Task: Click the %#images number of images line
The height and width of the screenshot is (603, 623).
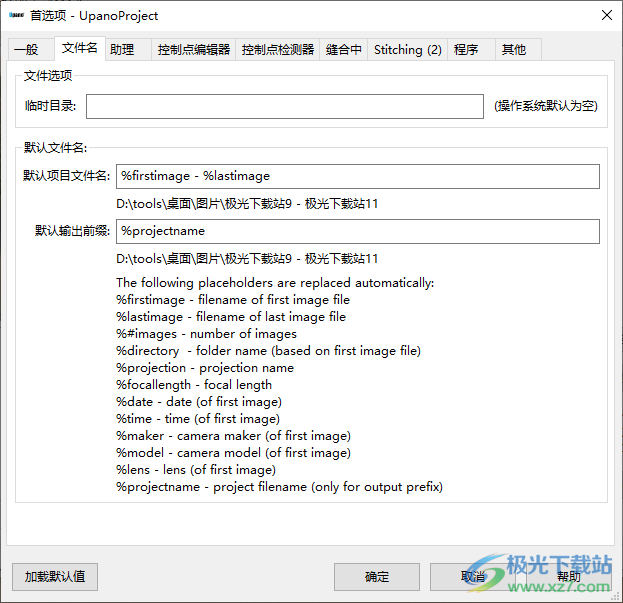Action: coord(206,334)
